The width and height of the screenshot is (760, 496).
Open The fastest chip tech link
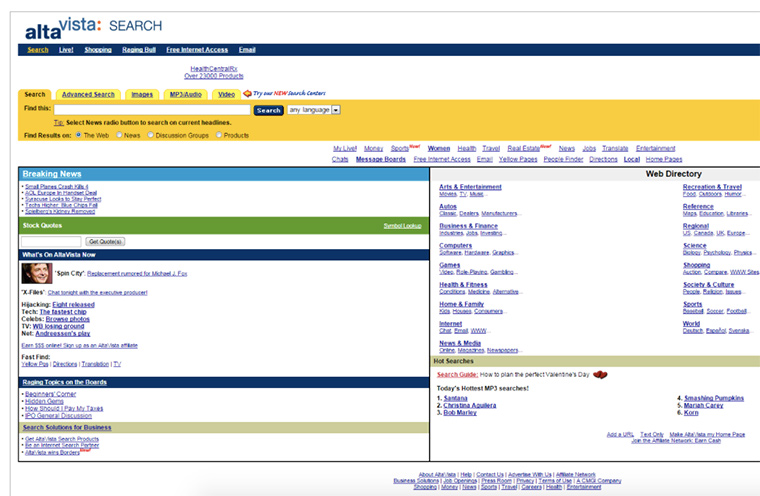[x=63, y=312]
